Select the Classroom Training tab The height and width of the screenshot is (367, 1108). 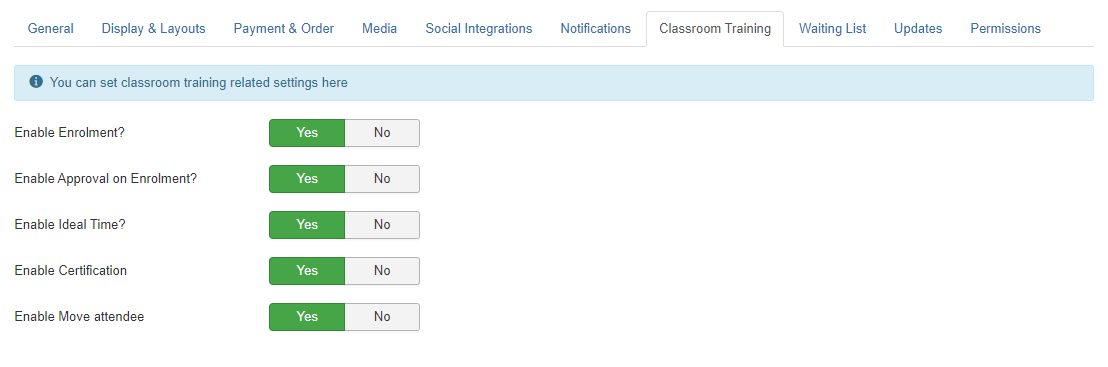(x=714, y=29)
